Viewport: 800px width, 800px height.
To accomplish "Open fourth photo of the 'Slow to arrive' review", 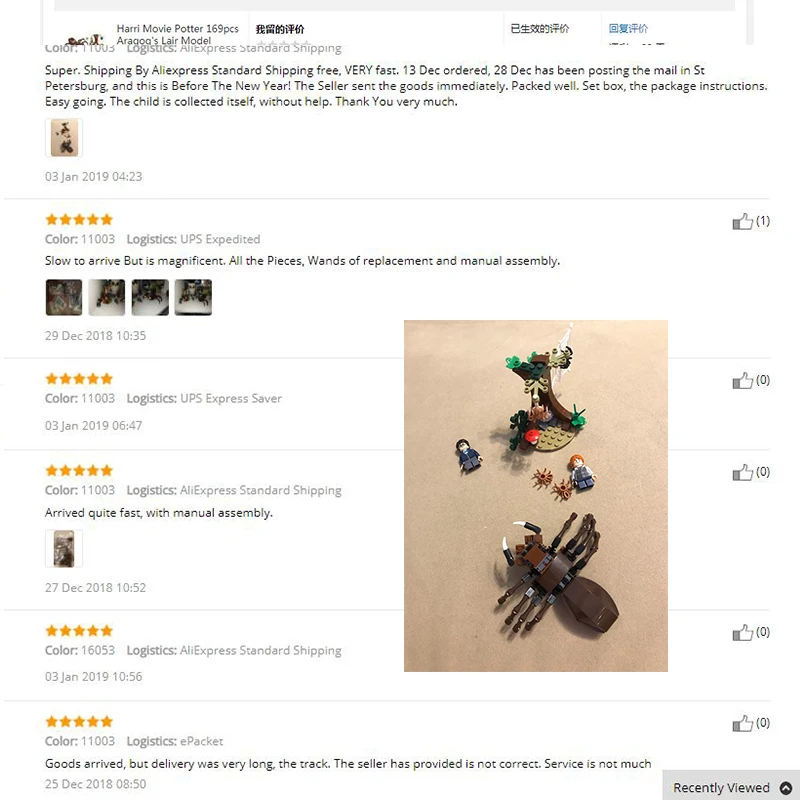I will tap(193, 297).
